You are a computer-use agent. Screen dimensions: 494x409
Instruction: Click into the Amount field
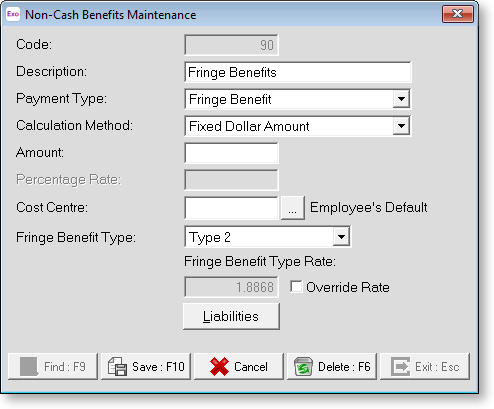231,153
